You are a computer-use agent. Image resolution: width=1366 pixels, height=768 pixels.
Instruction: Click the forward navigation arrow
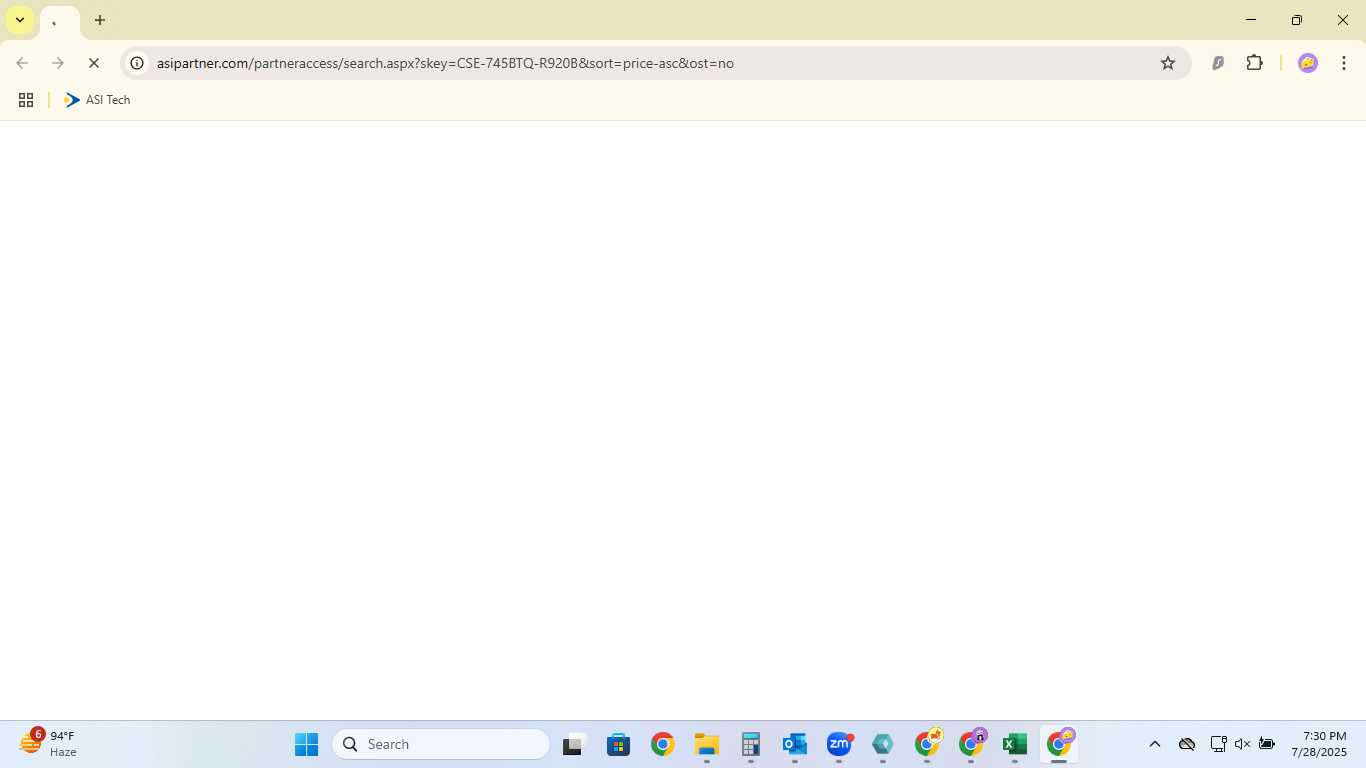pos(58,63)
